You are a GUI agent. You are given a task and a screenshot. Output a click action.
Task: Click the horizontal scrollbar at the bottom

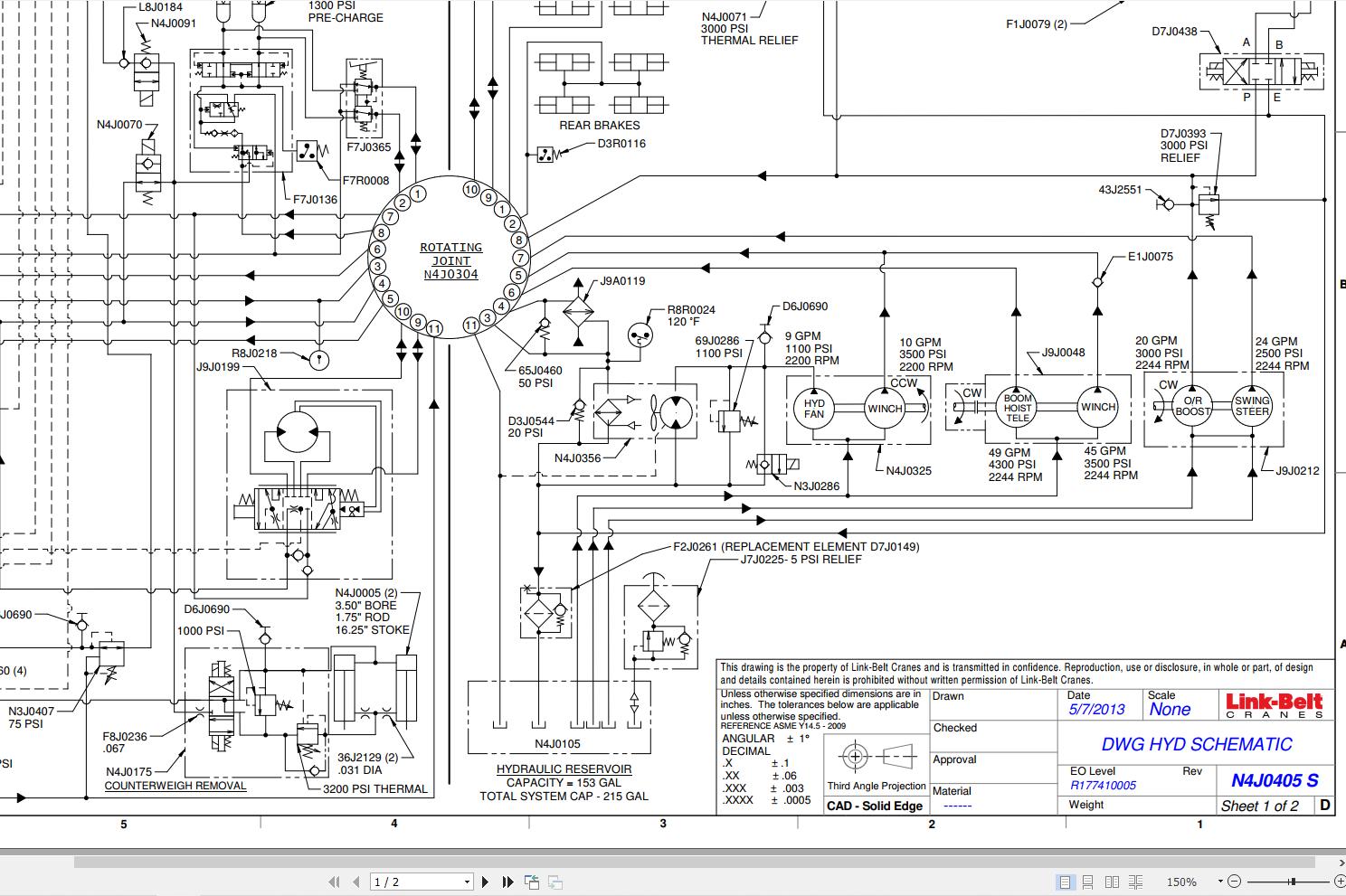(633, 861)
